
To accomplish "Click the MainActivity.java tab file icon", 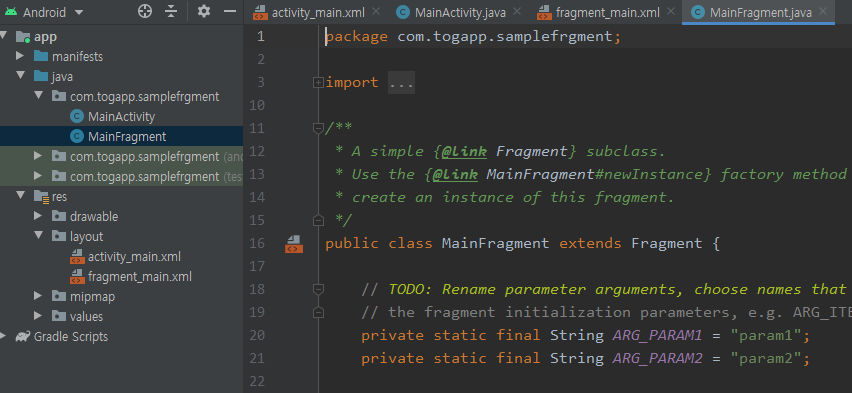I will 403,12.
